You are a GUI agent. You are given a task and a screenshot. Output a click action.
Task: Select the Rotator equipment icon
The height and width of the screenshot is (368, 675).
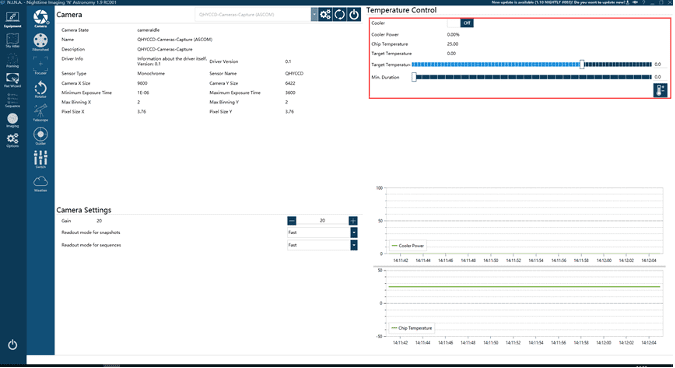click(x=40, y=89)
